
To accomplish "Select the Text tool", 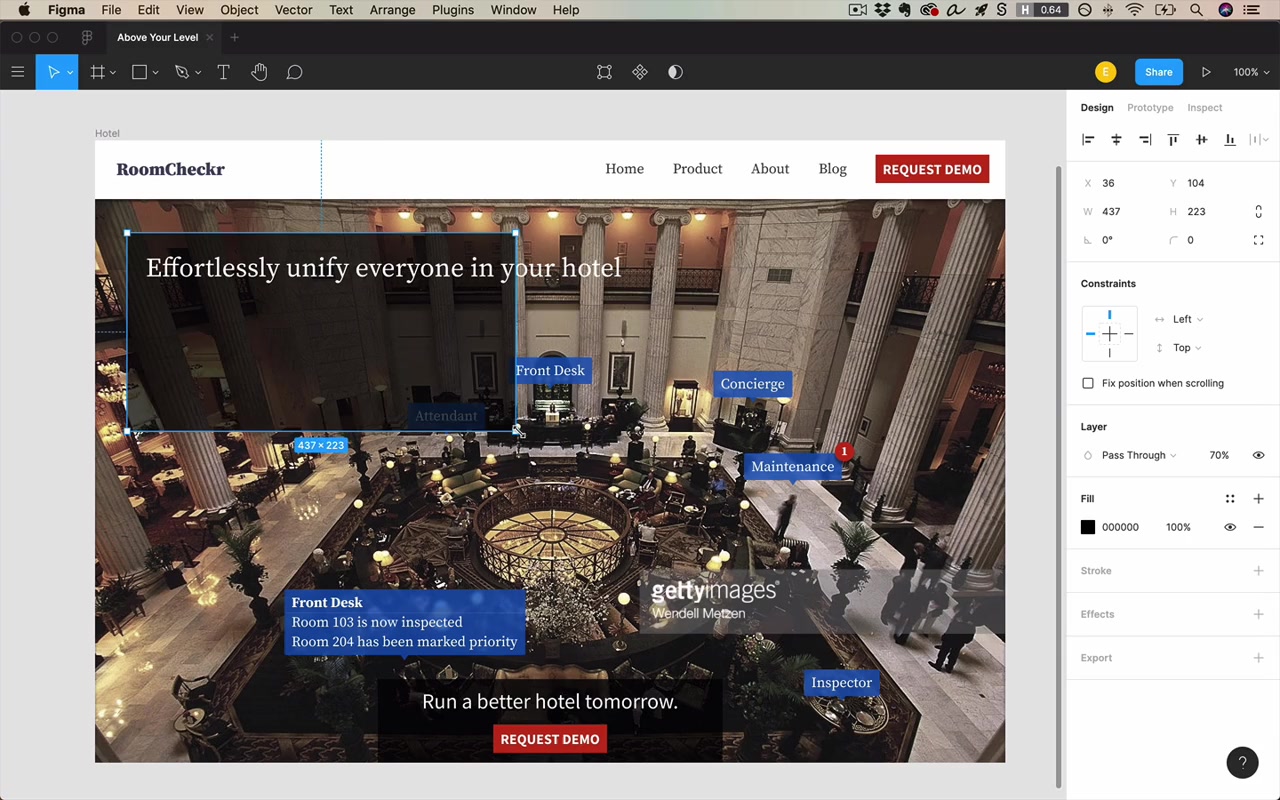I will click(x=223, y=72).
